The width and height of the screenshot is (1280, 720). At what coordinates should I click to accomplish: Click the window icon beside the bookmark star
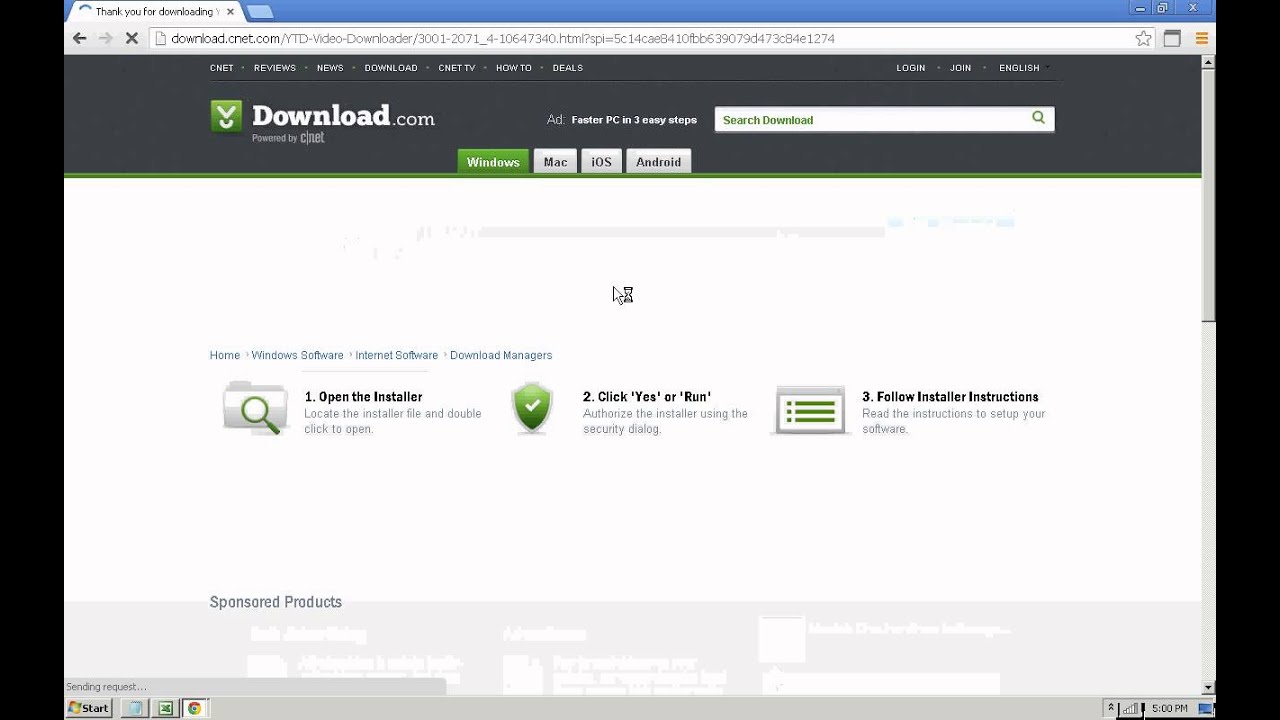pos(1172,38)
